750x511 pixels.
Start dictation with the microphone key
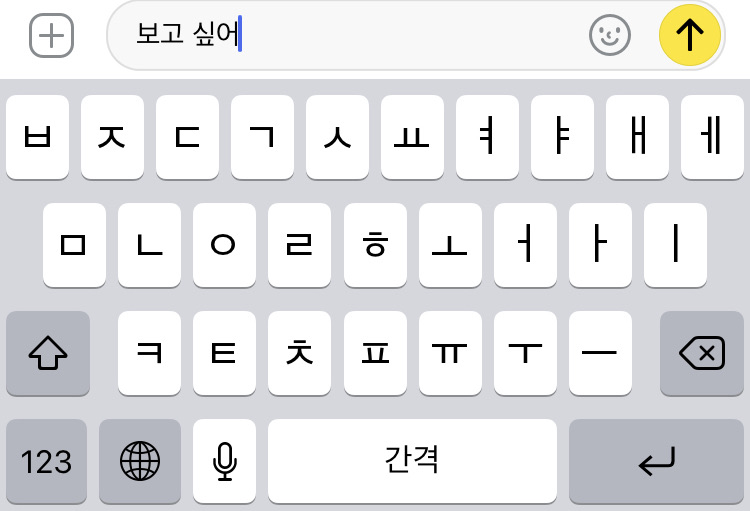(x=224, y=461)
